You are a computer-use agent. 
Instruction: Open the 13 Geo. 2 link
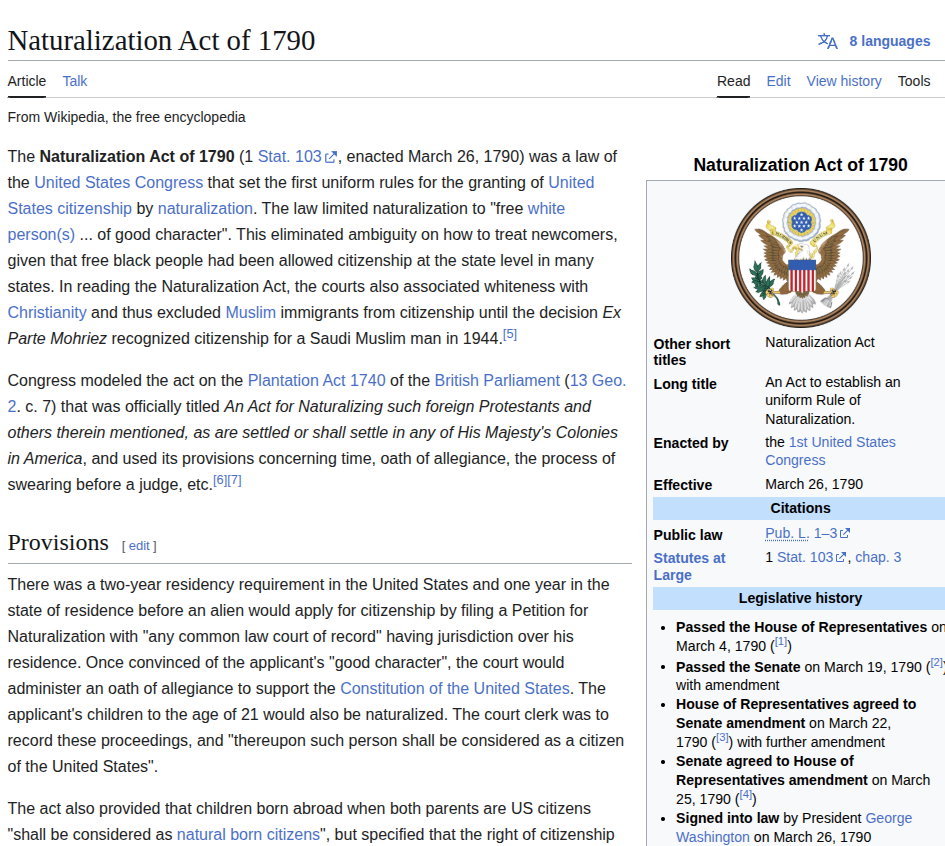(x=598, y=381)
